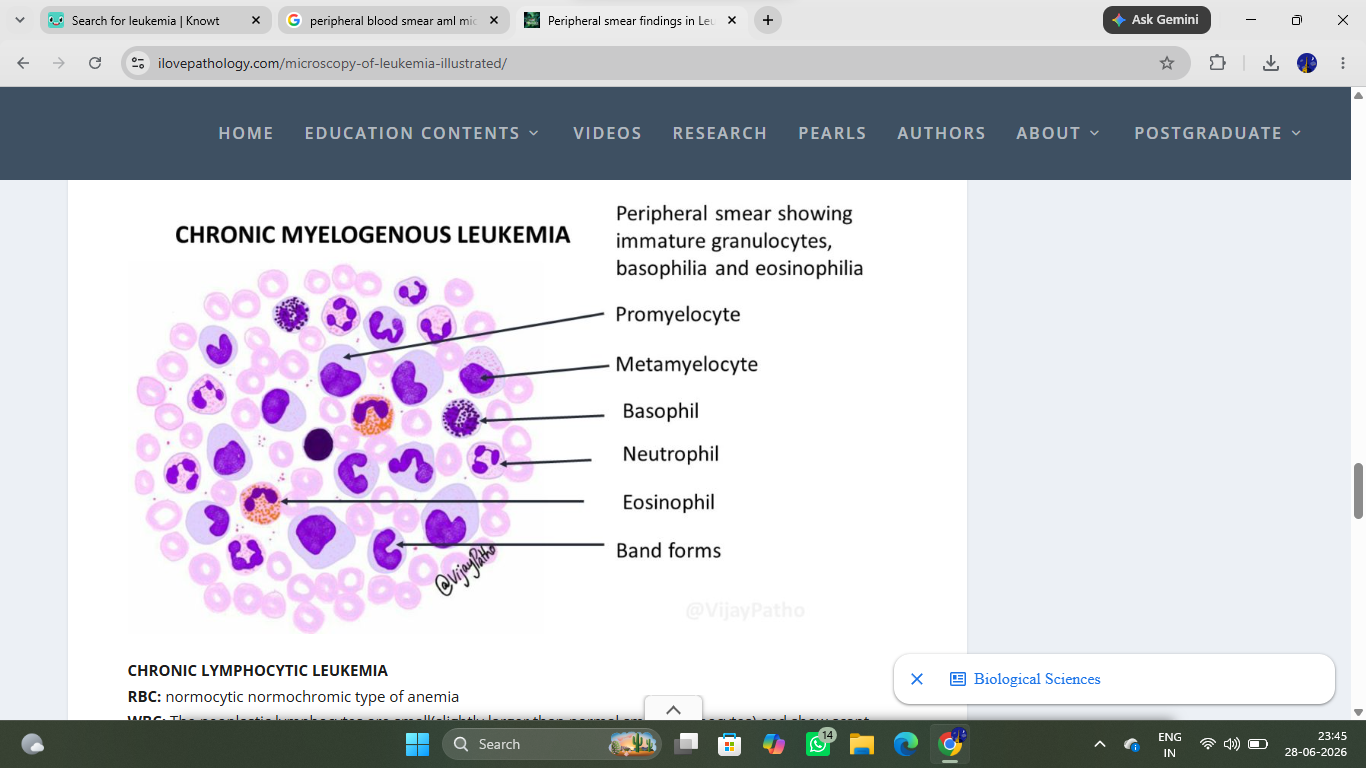1366x768 pixels.
Task: Open the RESEARCH menu item
Action: click(x=720, y=133)
